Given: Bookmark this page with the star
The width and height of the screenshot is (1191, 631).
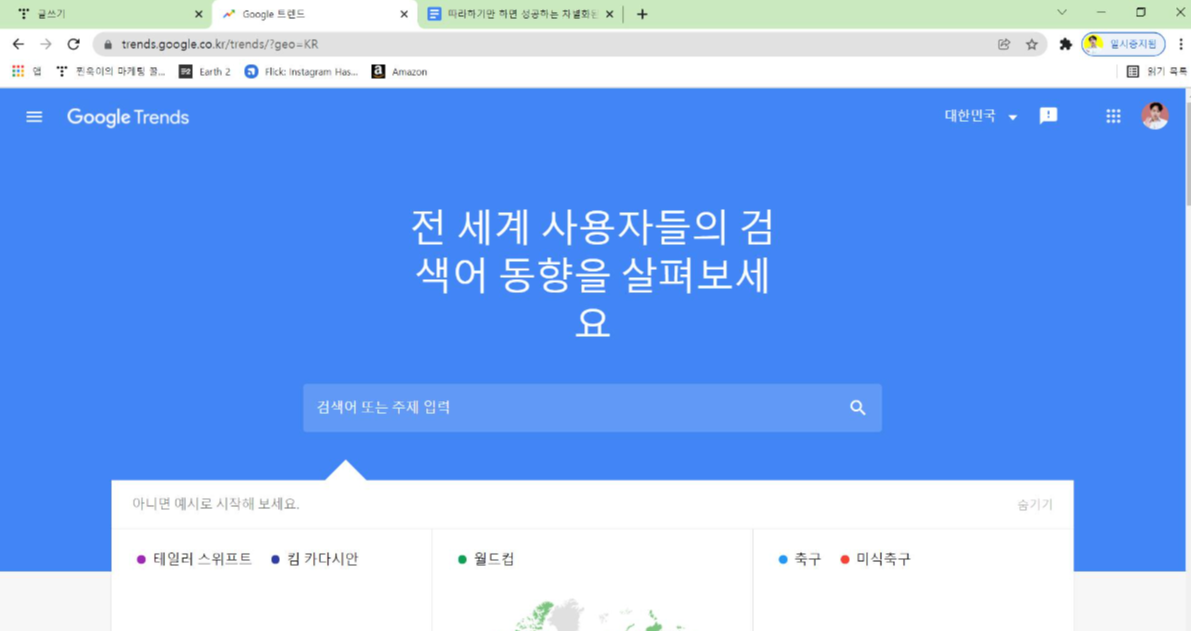Looking at the screenshot, I should pyautogui.click(x=1031, y=44).
